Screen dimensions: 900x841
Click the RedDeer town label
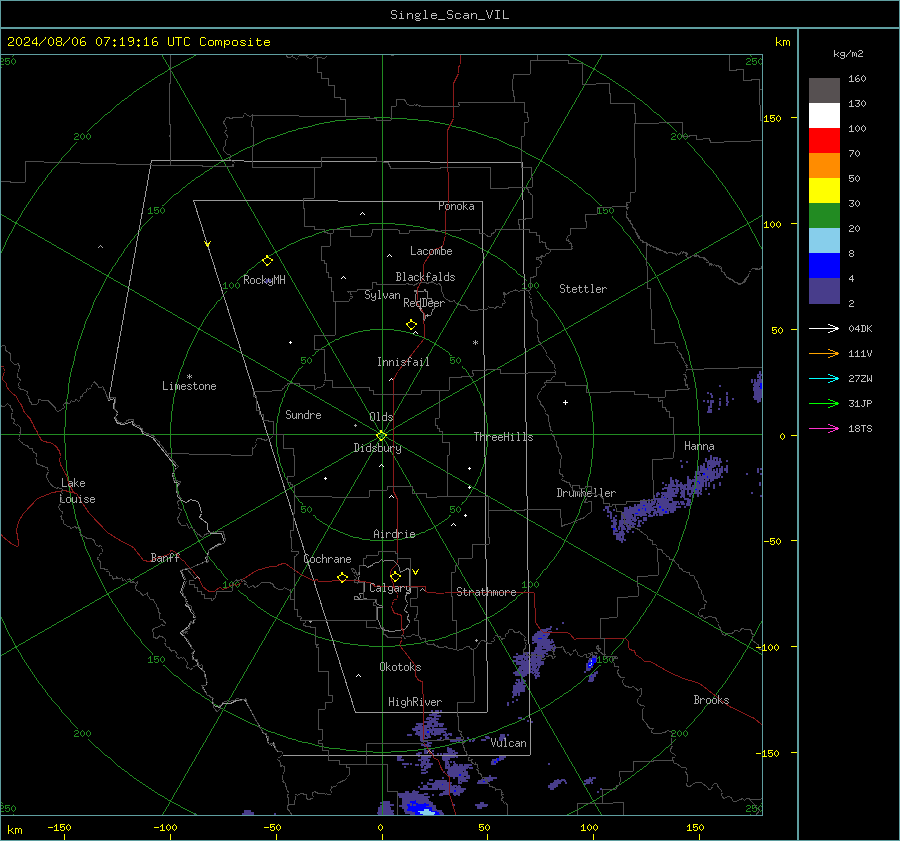pyautogui.click(x=424, y=303)
